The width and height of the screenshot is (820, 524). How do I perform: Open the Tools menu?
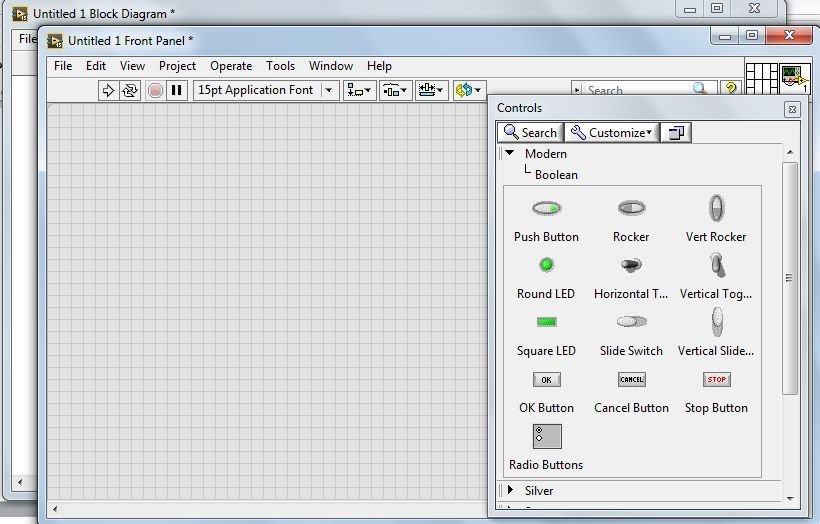coord(280,66)
